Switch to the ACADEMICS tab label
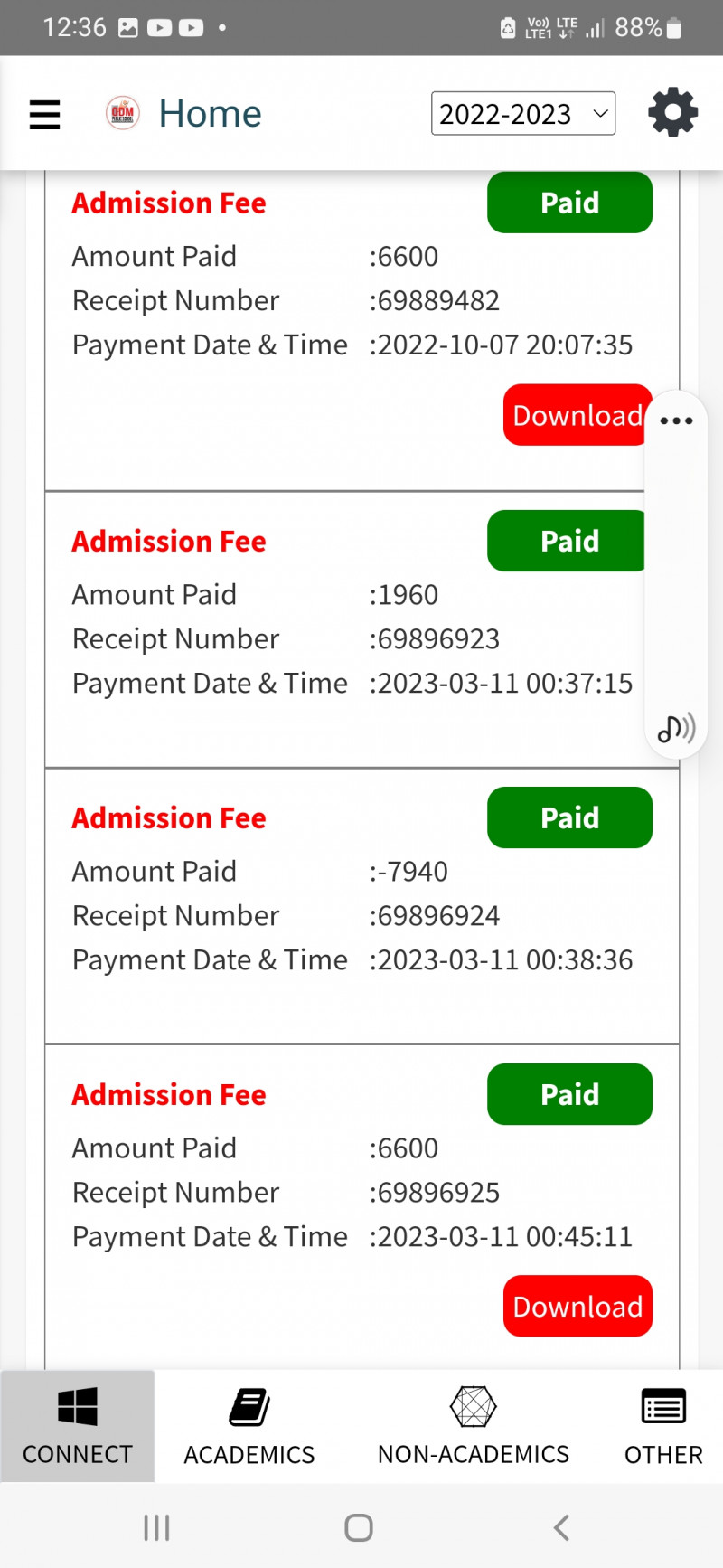The width and height of the screenshot is (723, 1568). (x=249, y=1454)
